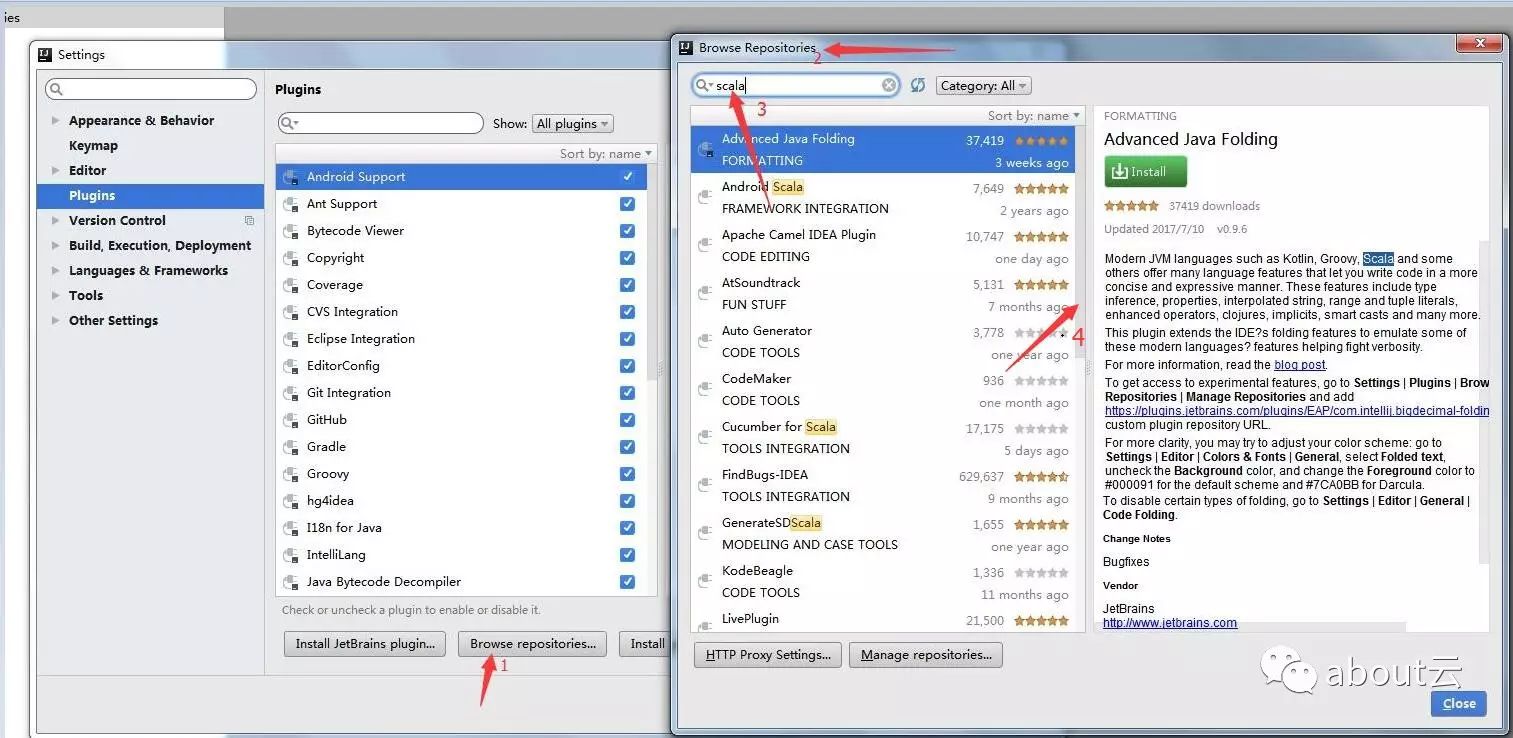Open Other Settings in the tree
The image size is (1513, 738).
tap(113, 321)
